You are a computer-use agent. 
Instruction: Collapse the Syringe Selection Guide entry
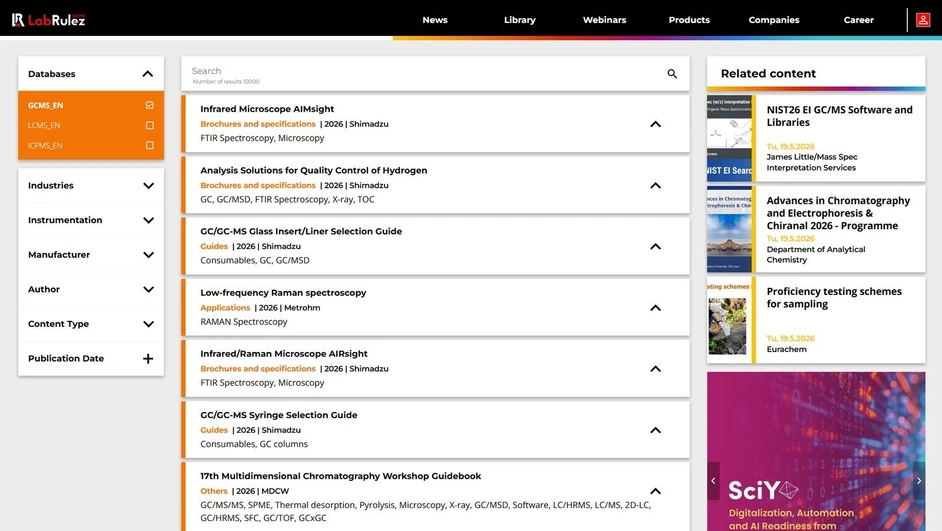coord(655,430)
